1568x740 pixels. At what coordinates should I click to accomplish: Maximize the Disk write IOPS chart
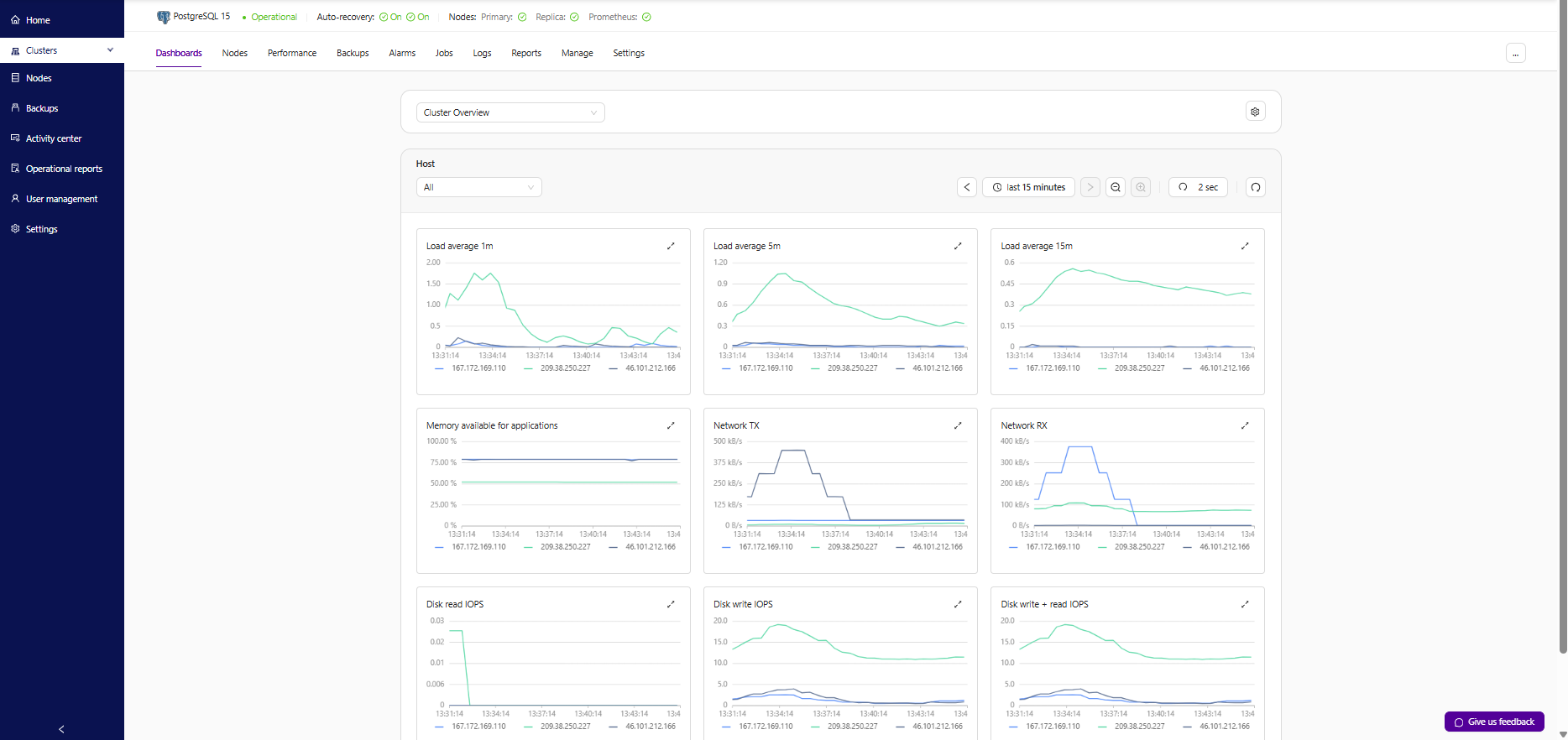coord(958,604)
